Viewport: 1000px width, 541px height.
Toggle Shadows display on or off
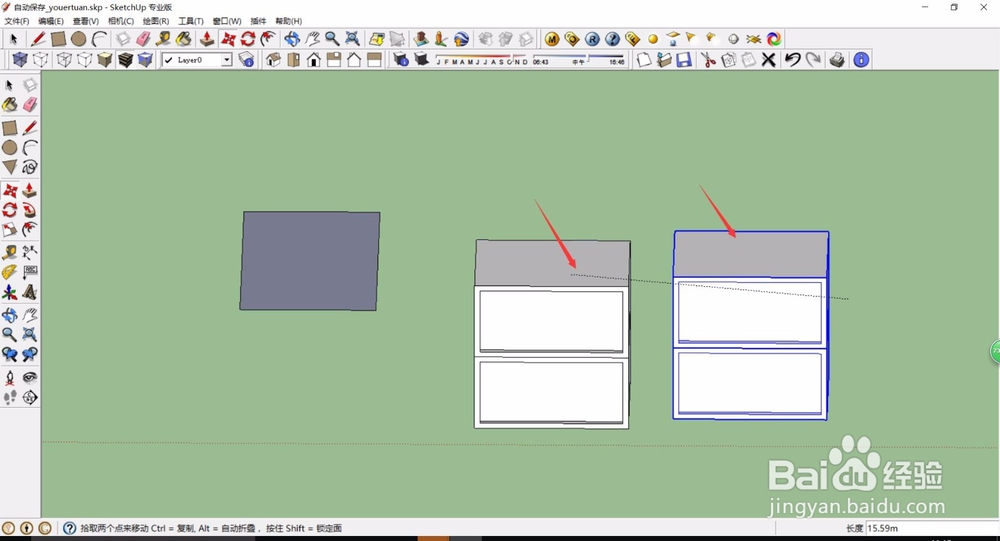[421, 60]
